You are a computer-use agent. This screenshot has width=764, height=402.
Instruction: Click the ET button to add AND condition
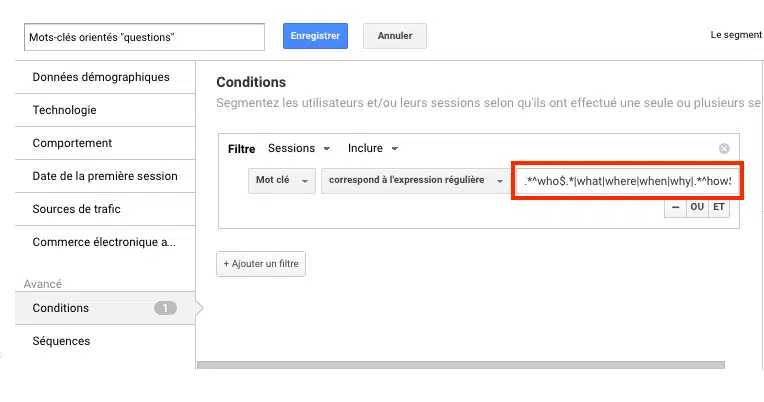[x=719, y=208]
